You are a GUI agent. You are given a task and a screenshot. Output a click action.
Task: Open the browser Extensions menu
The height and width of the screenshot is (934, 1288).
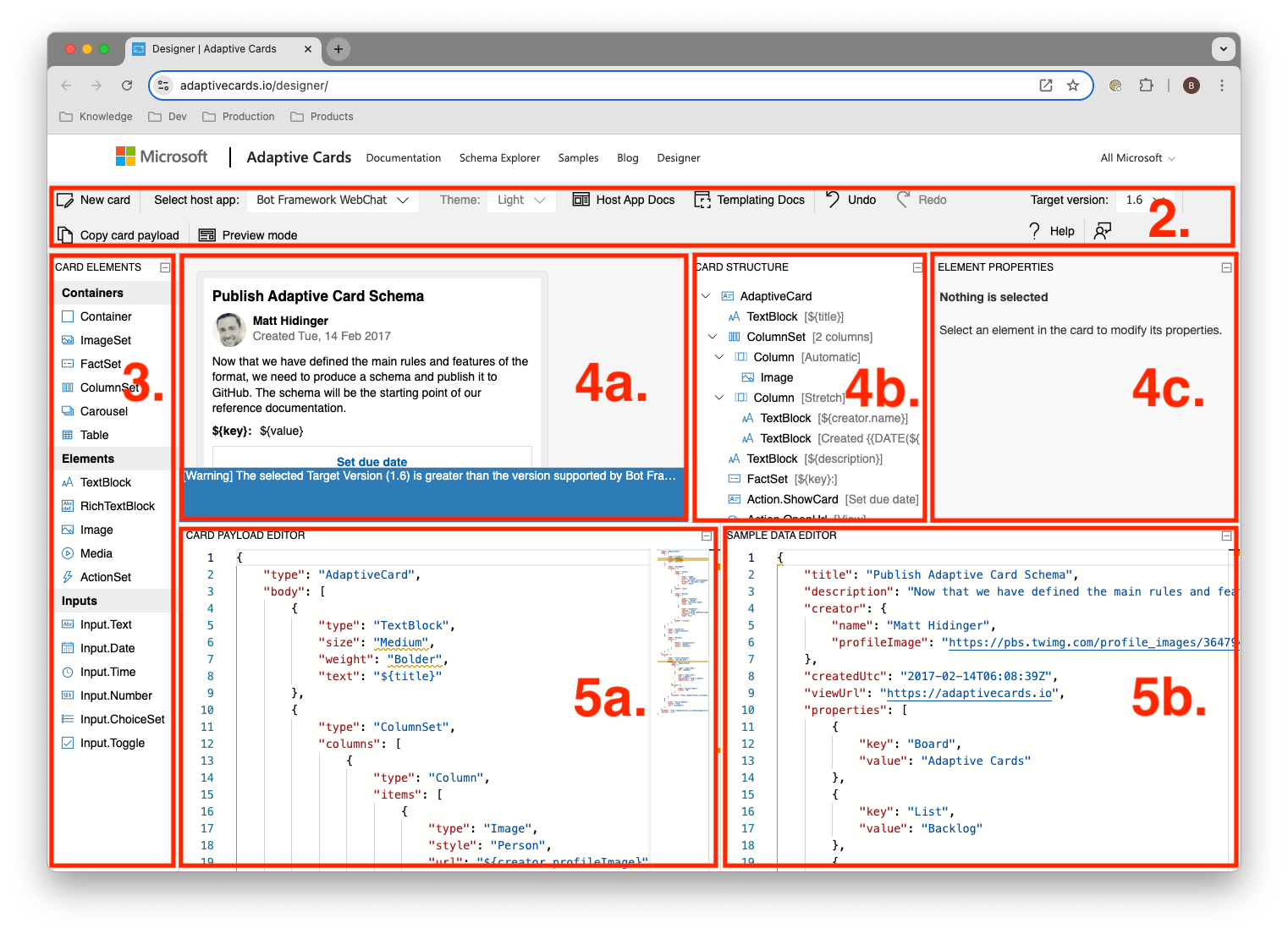click(1146, 85)
